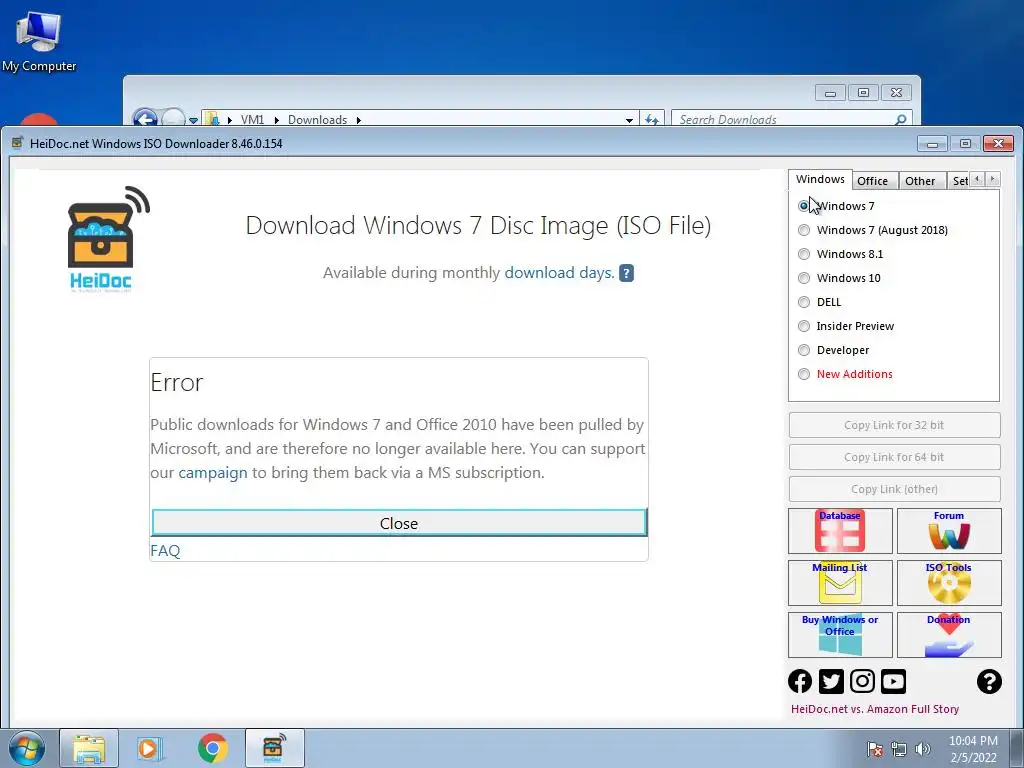Open the Mailing List tile

840,583
